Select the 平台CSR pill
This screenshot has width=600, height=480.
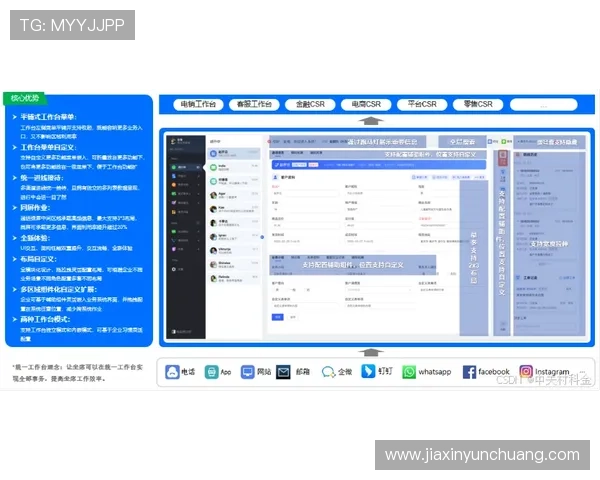[x=422, y=104]
